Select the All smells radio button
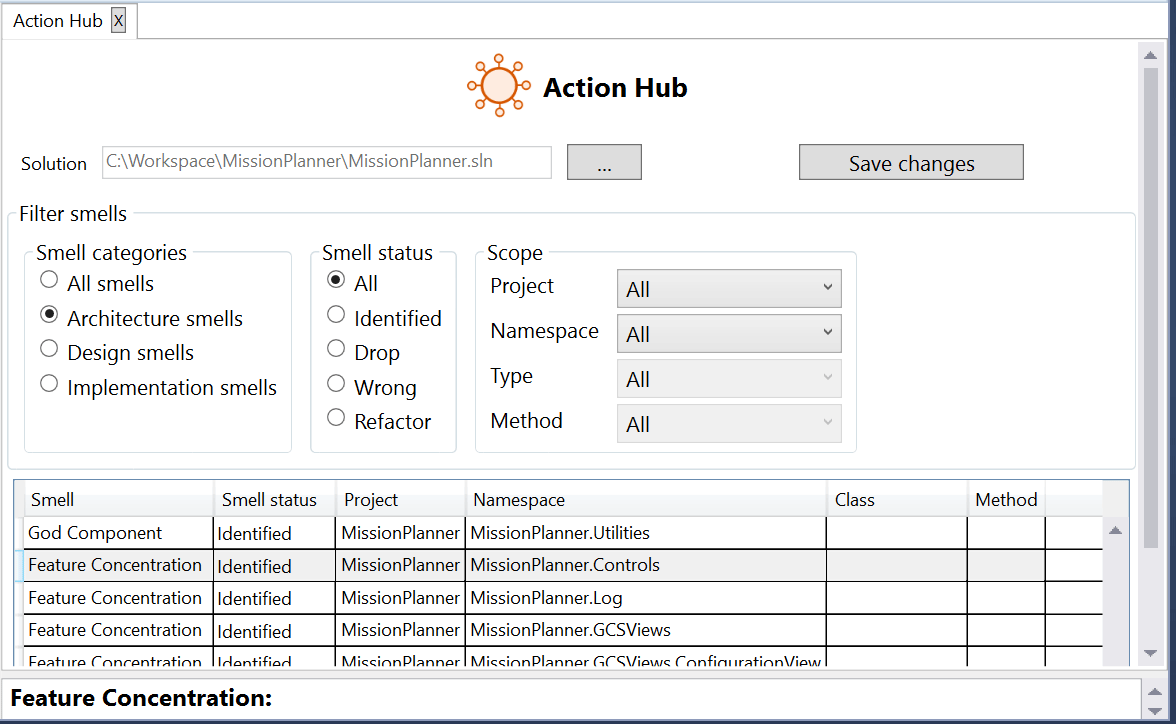 click(x=49, y=281)
